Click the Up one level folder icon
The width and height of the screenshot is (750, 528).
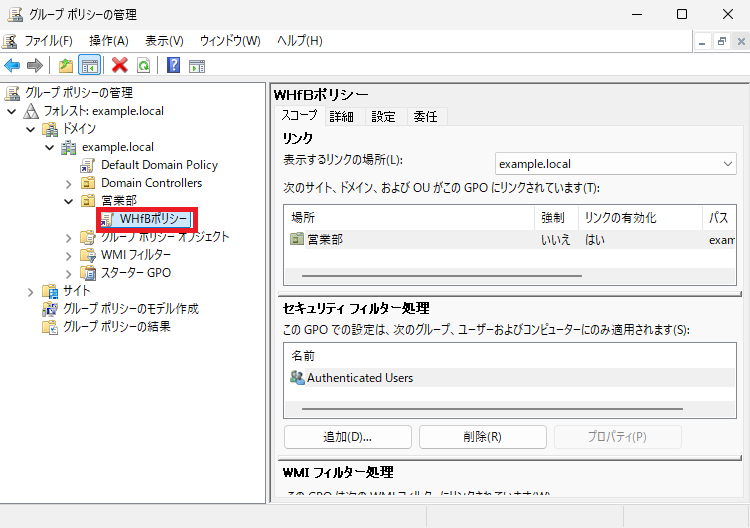coord(66,65)
